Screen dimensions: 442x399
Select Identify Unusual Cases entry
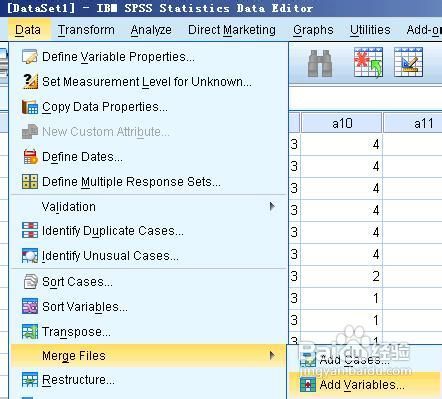pyautogui.click(x=149, y=256)
